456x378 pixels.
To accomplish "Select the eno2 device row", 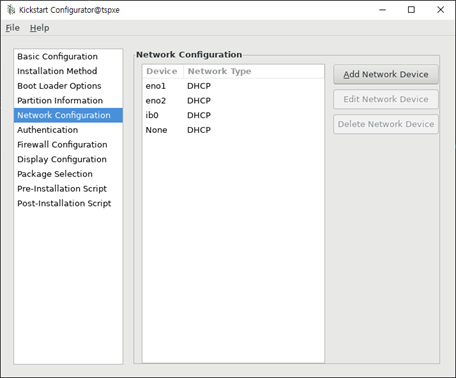I will pyautogui.click(x=233, y=101).
